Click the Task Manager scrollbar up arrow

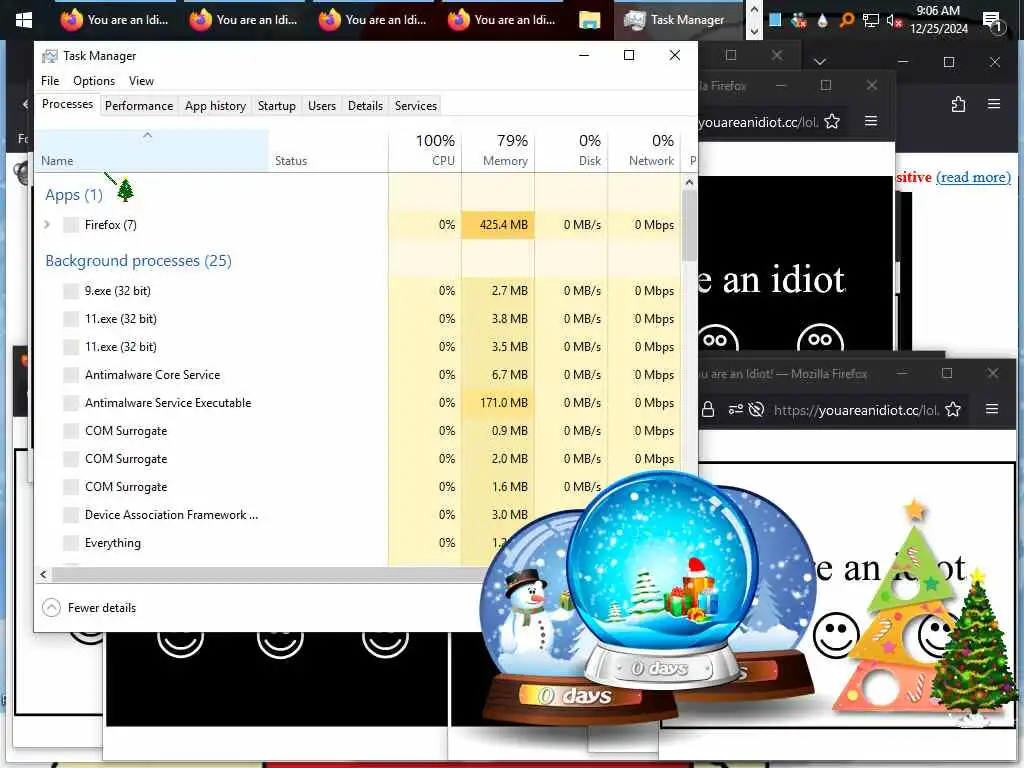pyautogui.click(x=690, y=183)
